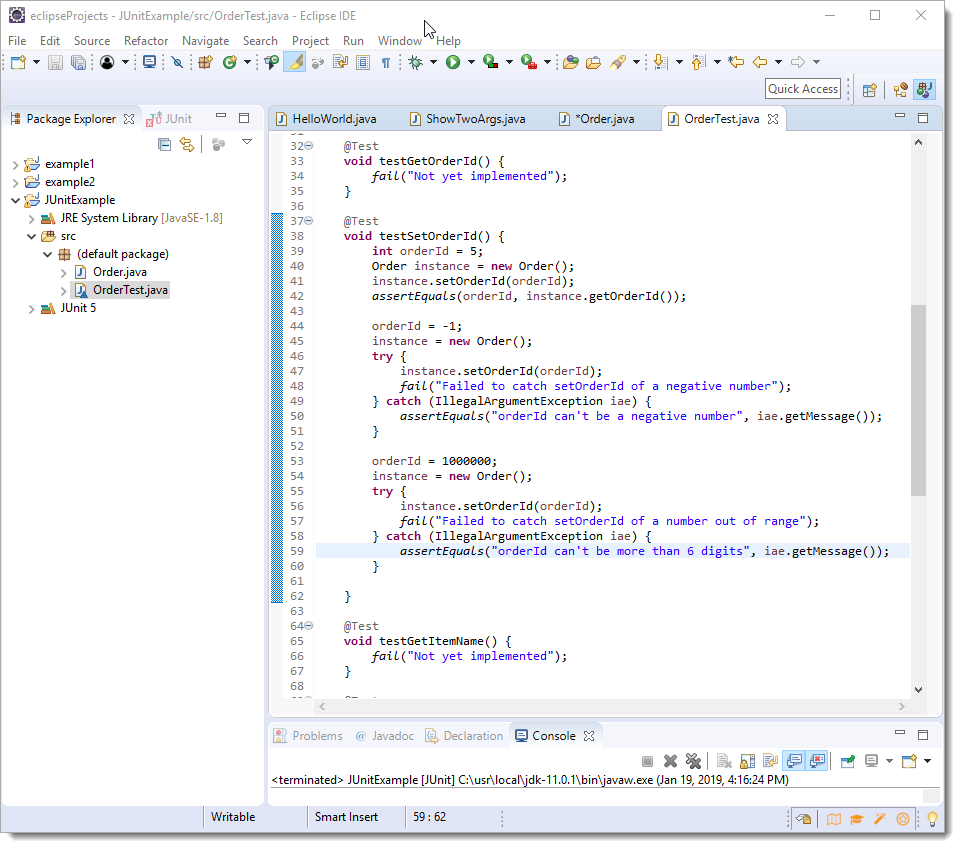
Task: Click the Open Task folder icon
Action: point(593,62)
